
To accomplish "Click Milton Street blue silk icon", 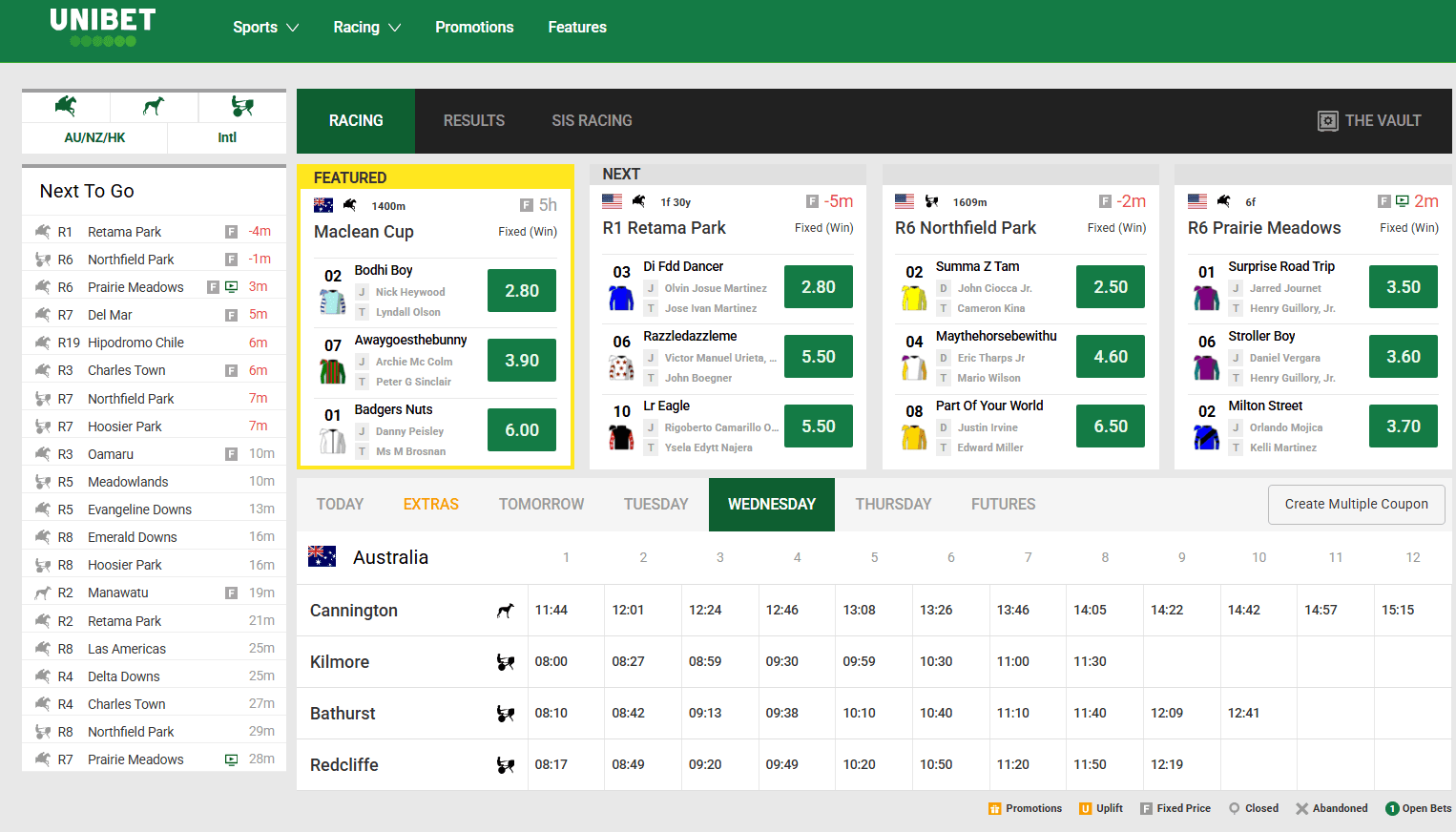I will tap(1207, 437).
